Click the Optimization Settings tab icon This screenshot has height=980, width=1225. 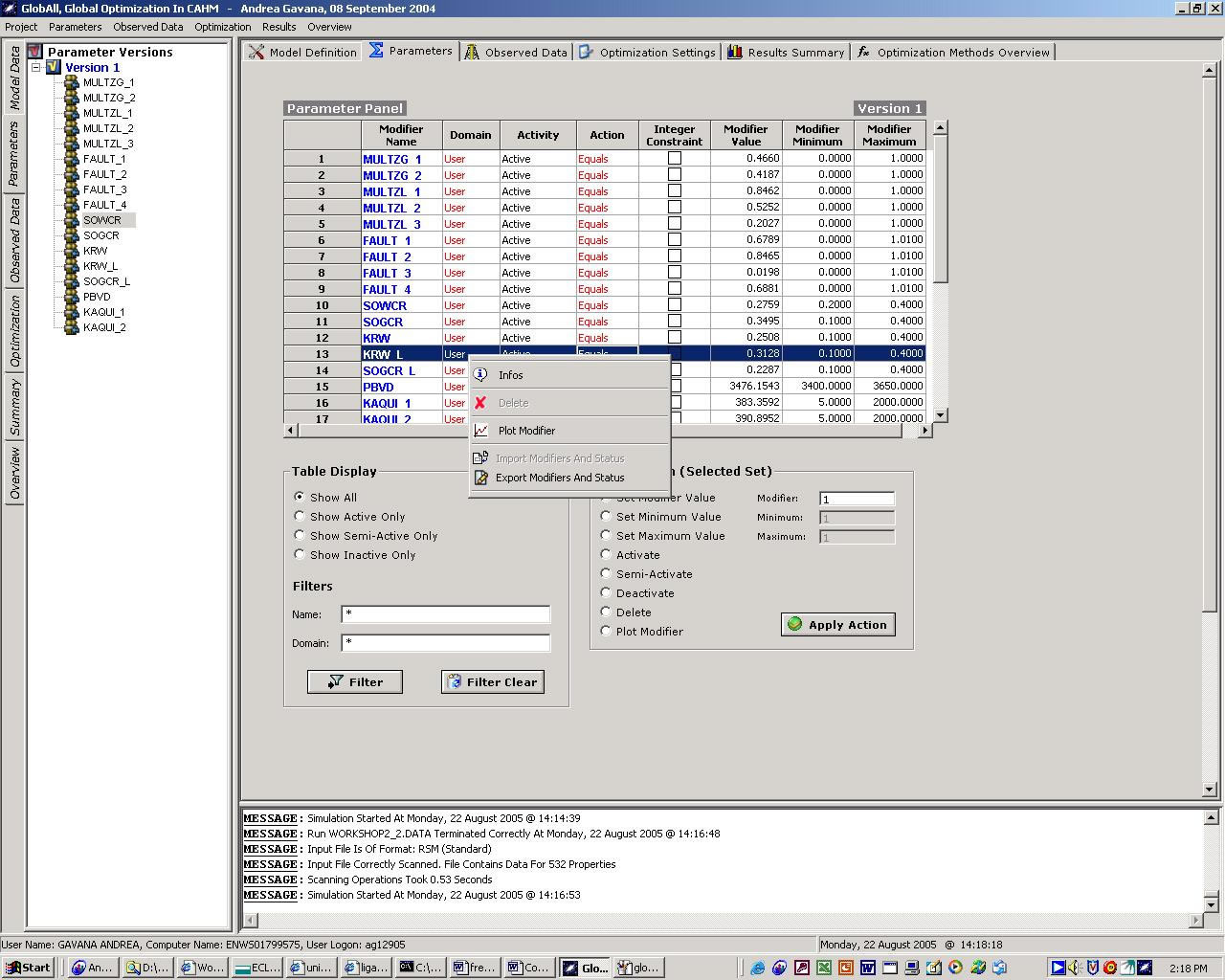click(x=586, y=52)
